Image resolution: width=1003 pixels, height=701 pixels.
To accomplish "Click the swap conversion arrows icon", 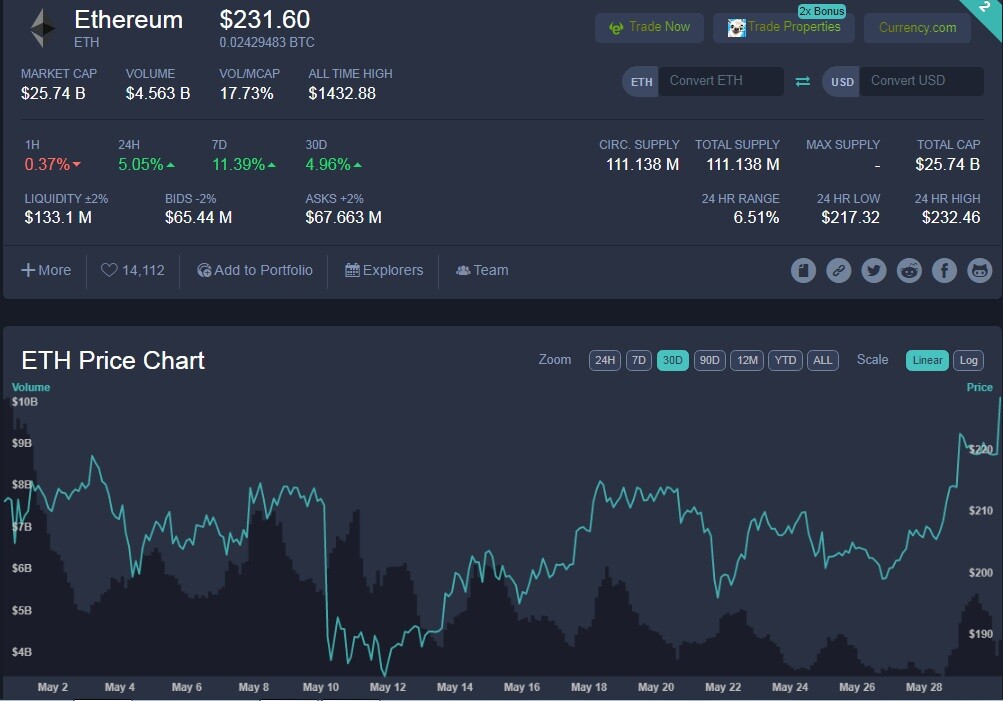I will tap(803, 81).
